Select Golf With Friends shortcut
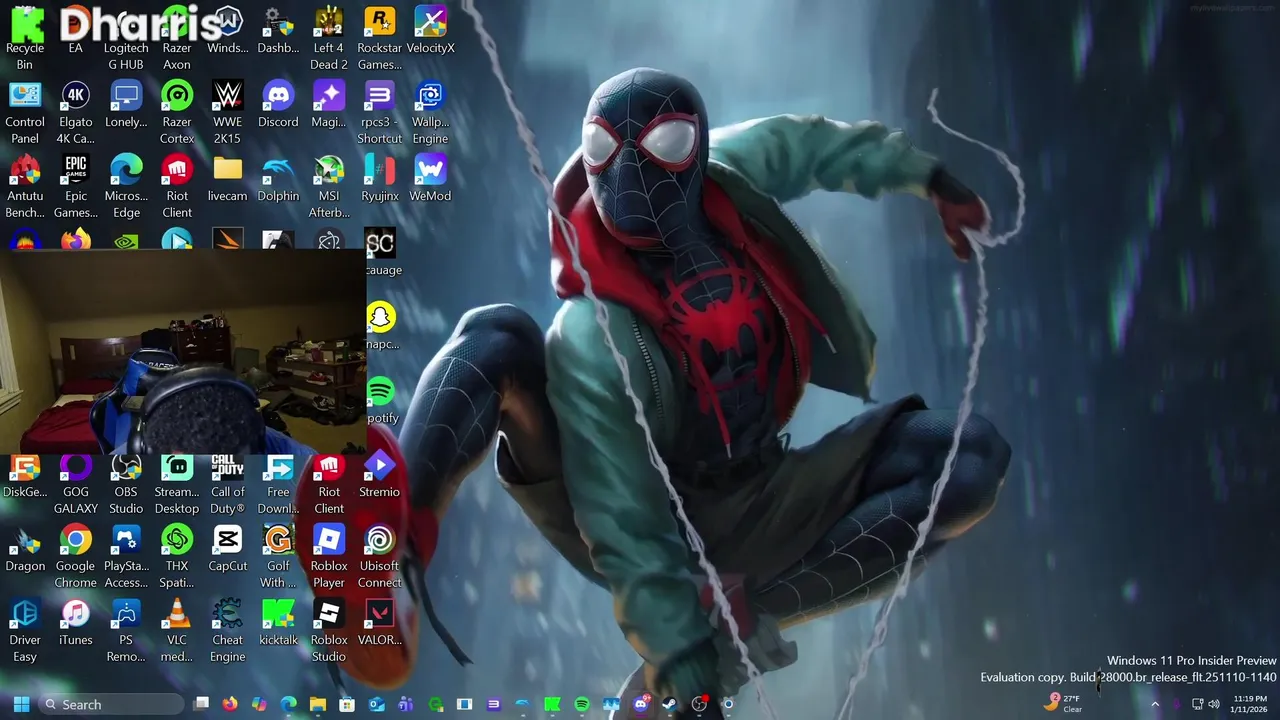 click(278, 556)
